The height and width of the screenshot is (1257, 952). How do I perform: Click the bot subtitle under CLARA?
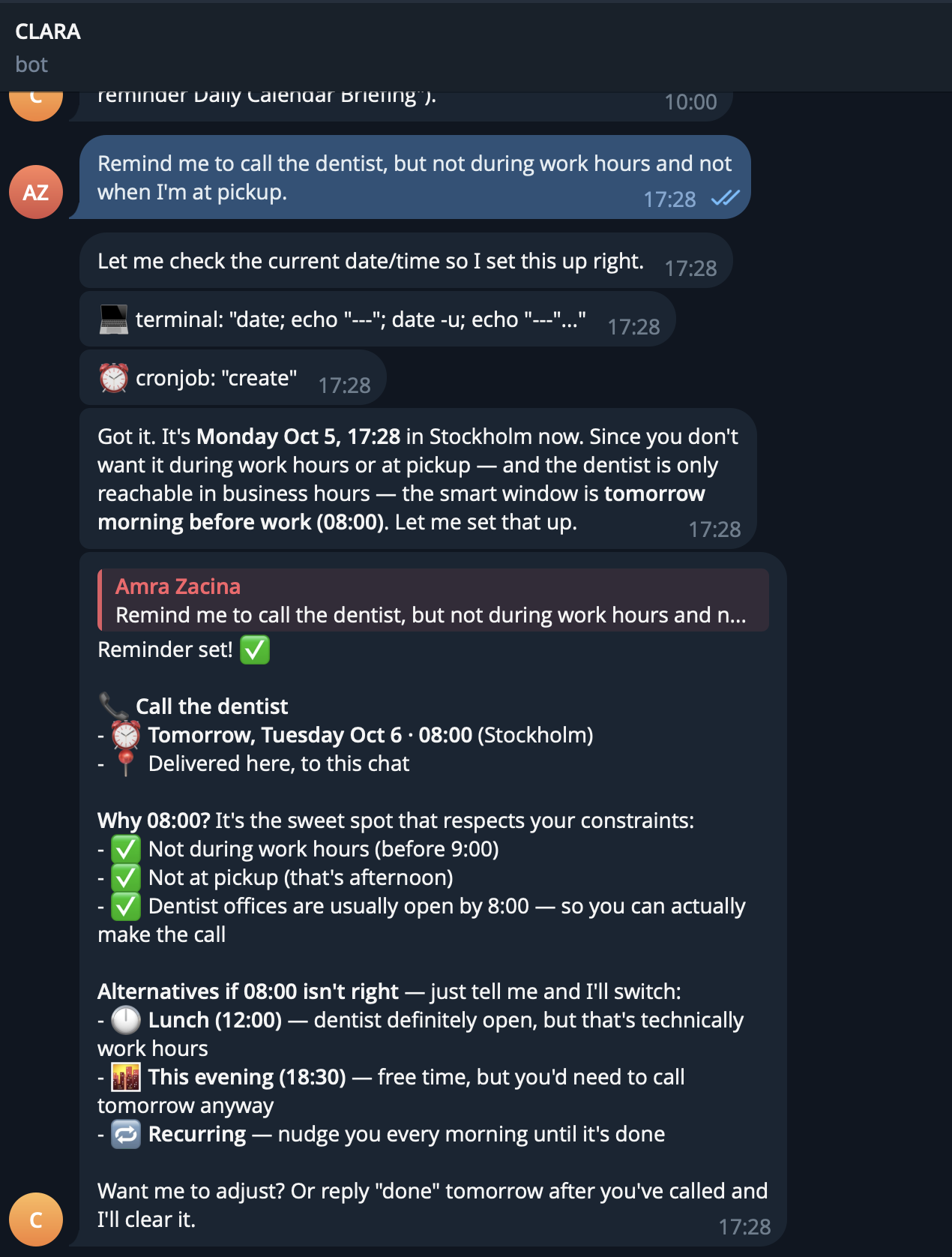coord(31,64)
